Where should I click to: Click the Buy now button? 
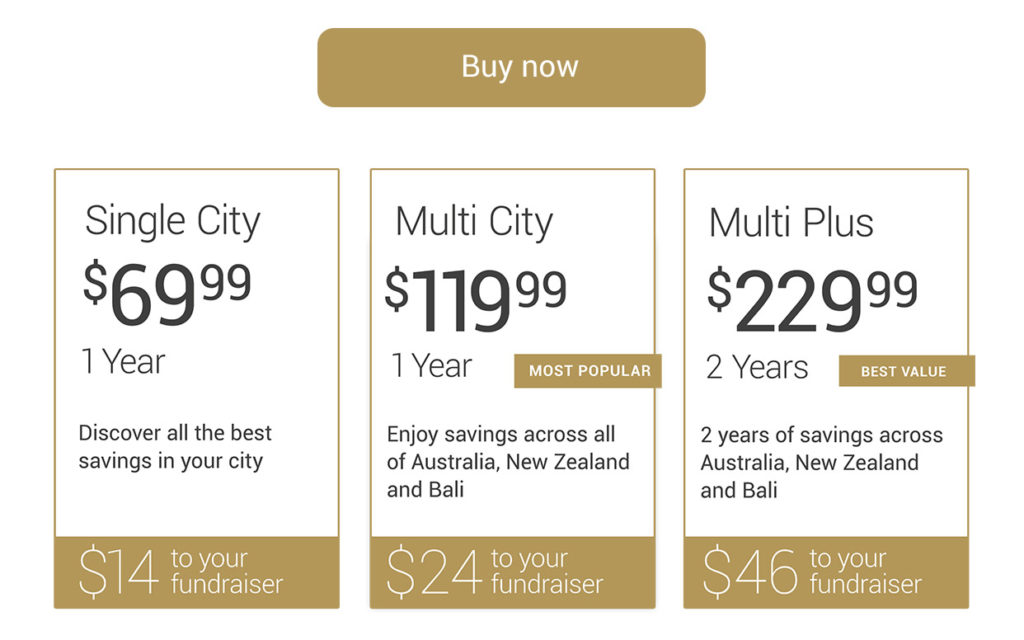(x=511, y=67)
